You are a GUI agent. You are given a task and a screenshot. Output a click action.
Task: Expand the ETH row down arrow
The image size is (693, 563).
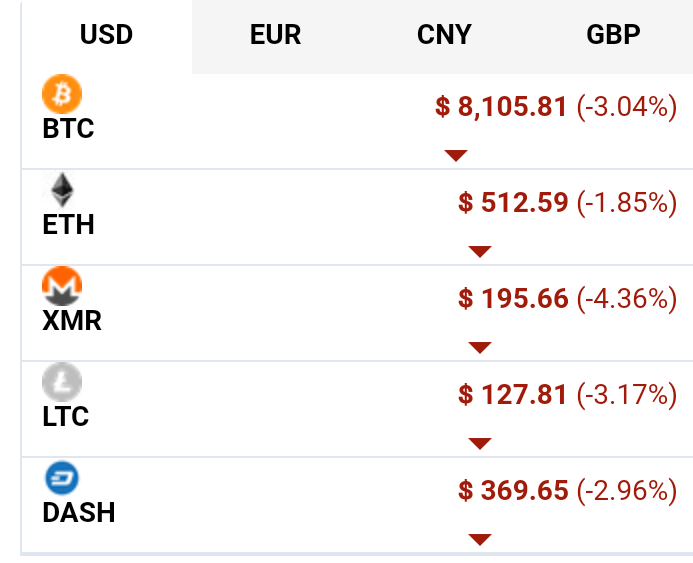pos(480,251)
